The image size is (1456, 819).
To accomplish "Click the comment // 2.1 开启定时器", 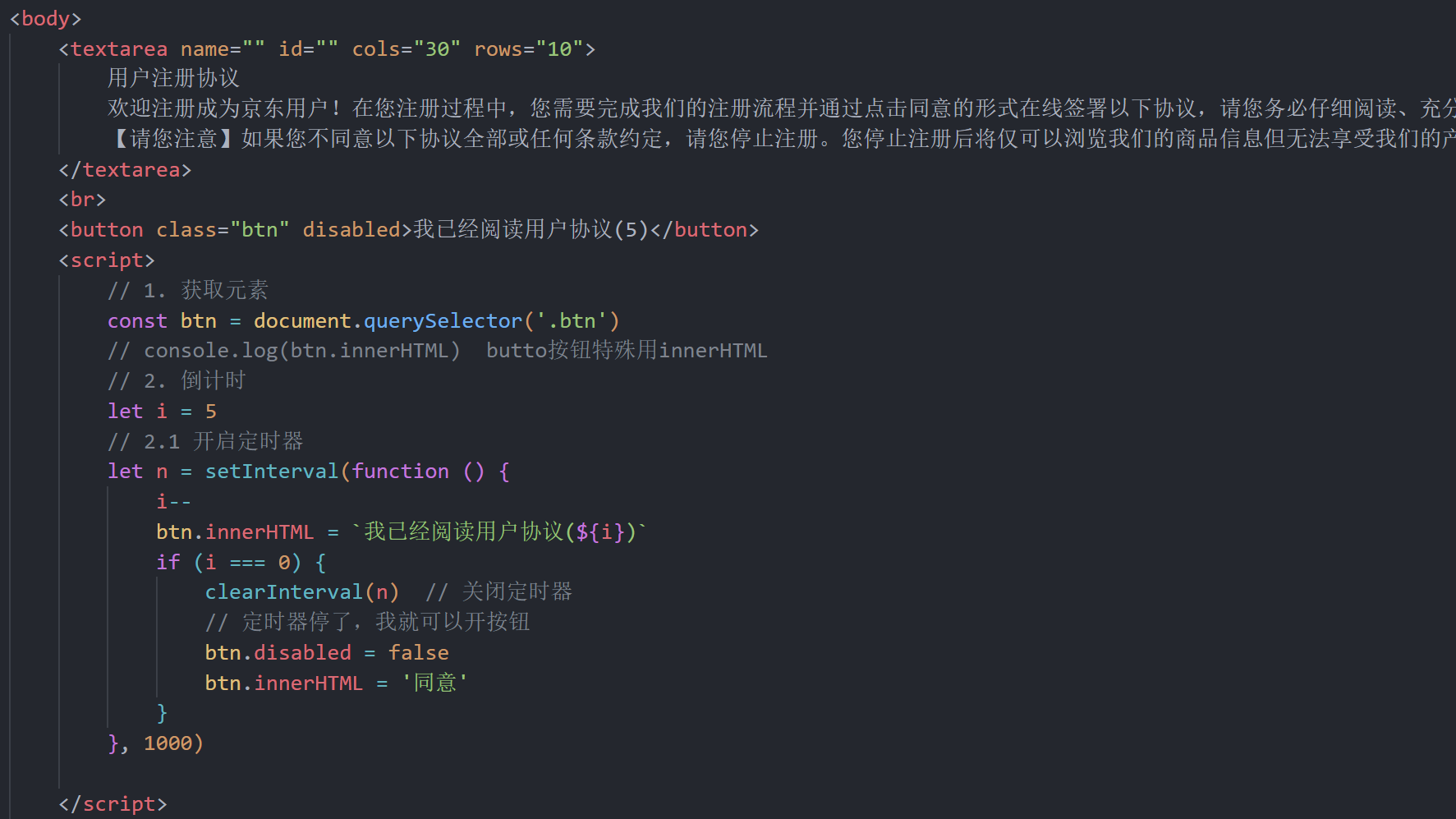I will coord(205,442).
